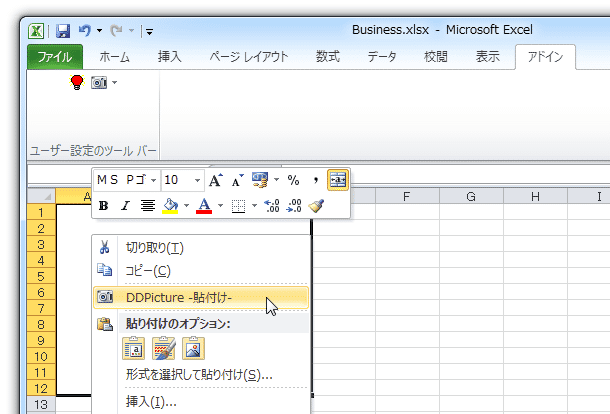Image resolution: width=610 pixels, height=414 pixels.
Task: Click the Redo arrow icon
Action: (116, 30)
